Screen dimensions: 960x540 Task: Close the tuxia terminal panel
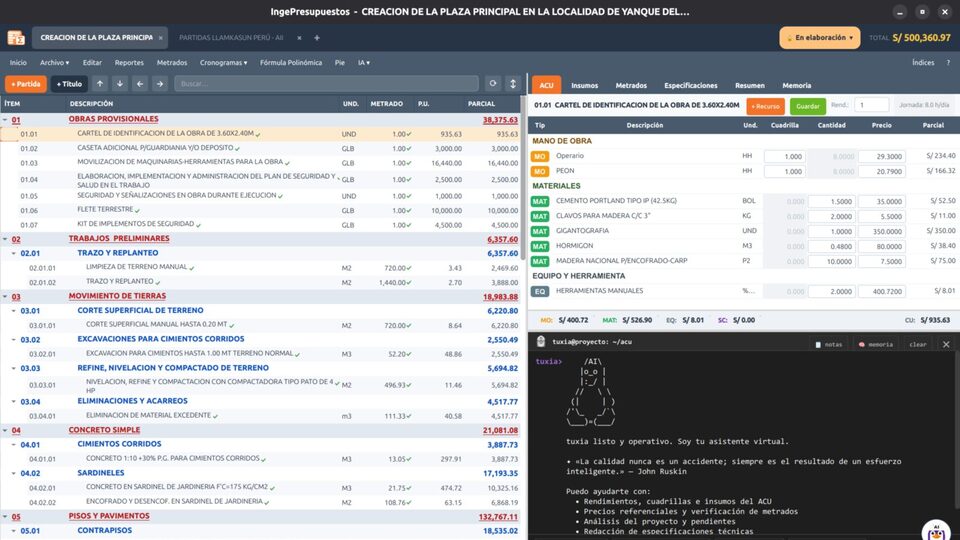point(946,345)
